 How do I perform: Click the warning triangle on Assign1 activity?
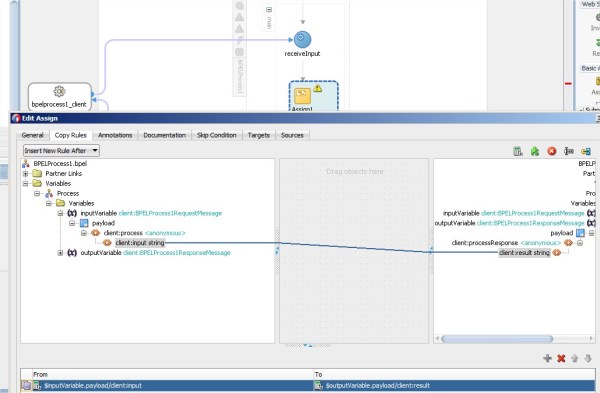318,88
